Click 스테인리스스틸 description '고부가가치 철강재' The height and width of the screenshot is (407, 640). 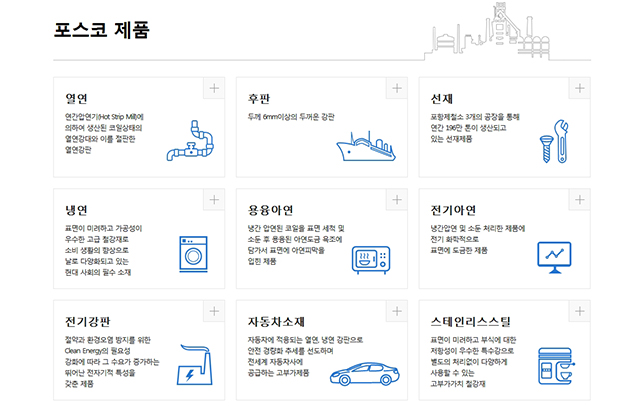coord(458,384)
